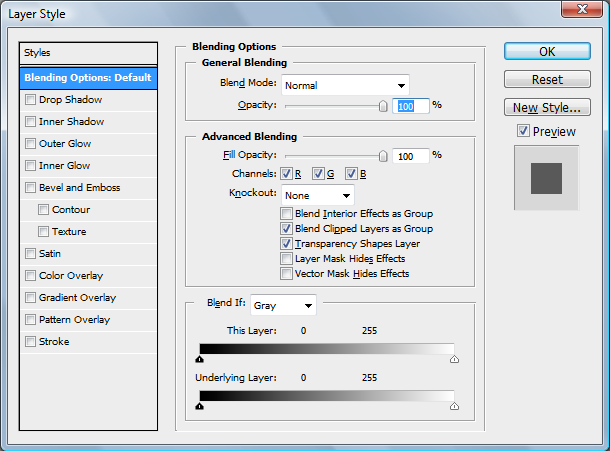Open Outer Glow settings by its label

pos(65,144)
